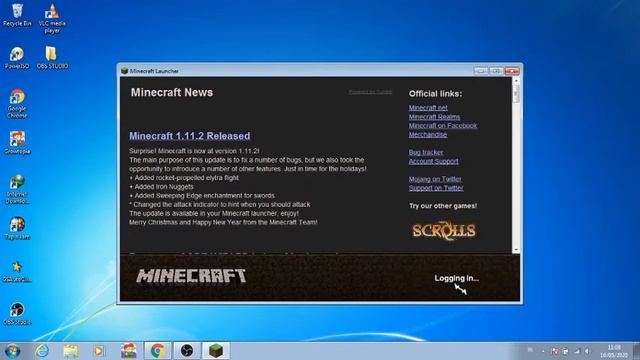Click 'Added rocket-propelled elytra flight' line

tap(184, 178)
